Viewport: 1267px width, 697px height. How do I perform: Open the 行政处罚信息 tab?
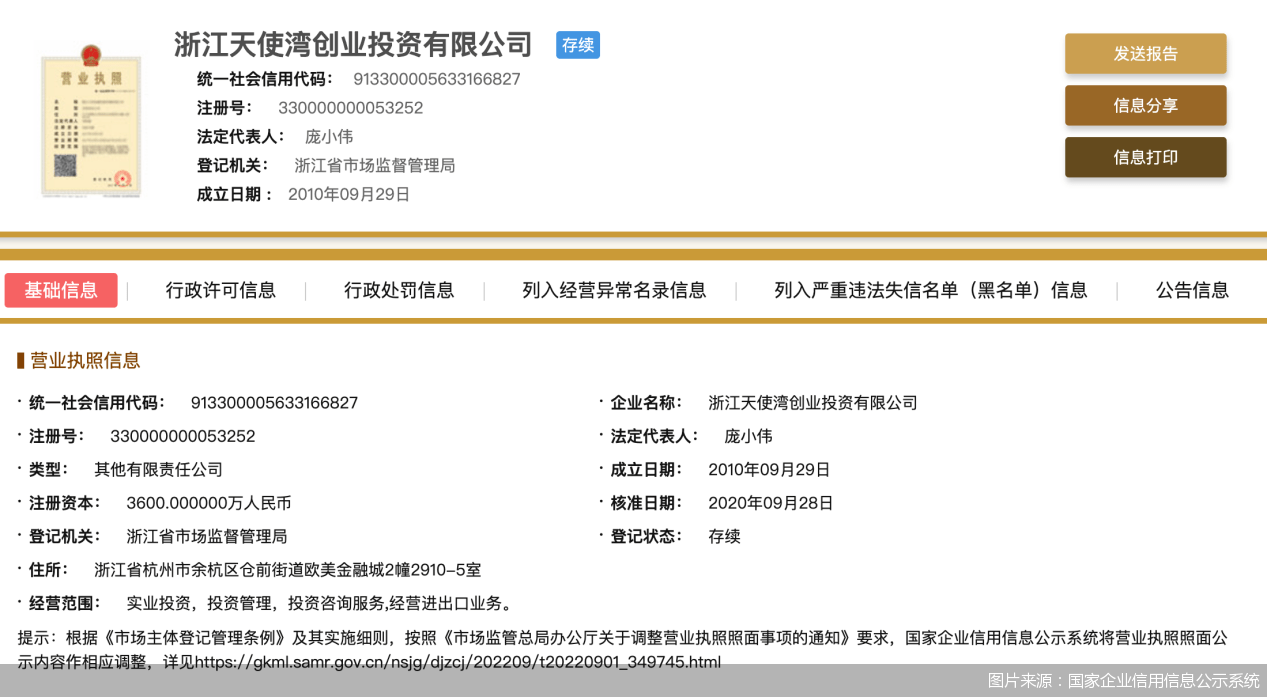pos(399,290)
